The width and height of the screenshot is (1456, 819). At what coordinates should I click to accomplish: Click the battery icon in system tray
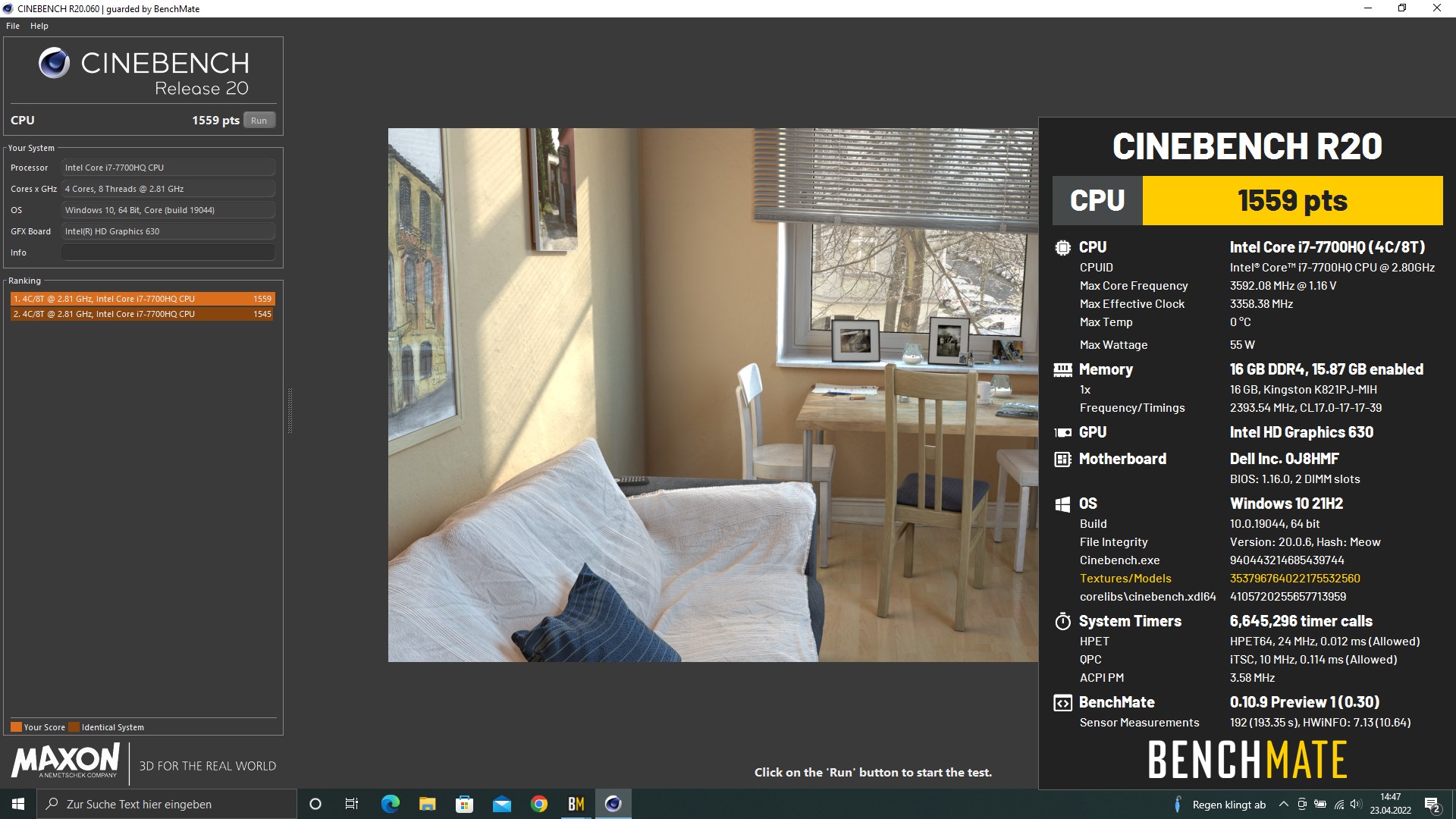[1320, 805]
